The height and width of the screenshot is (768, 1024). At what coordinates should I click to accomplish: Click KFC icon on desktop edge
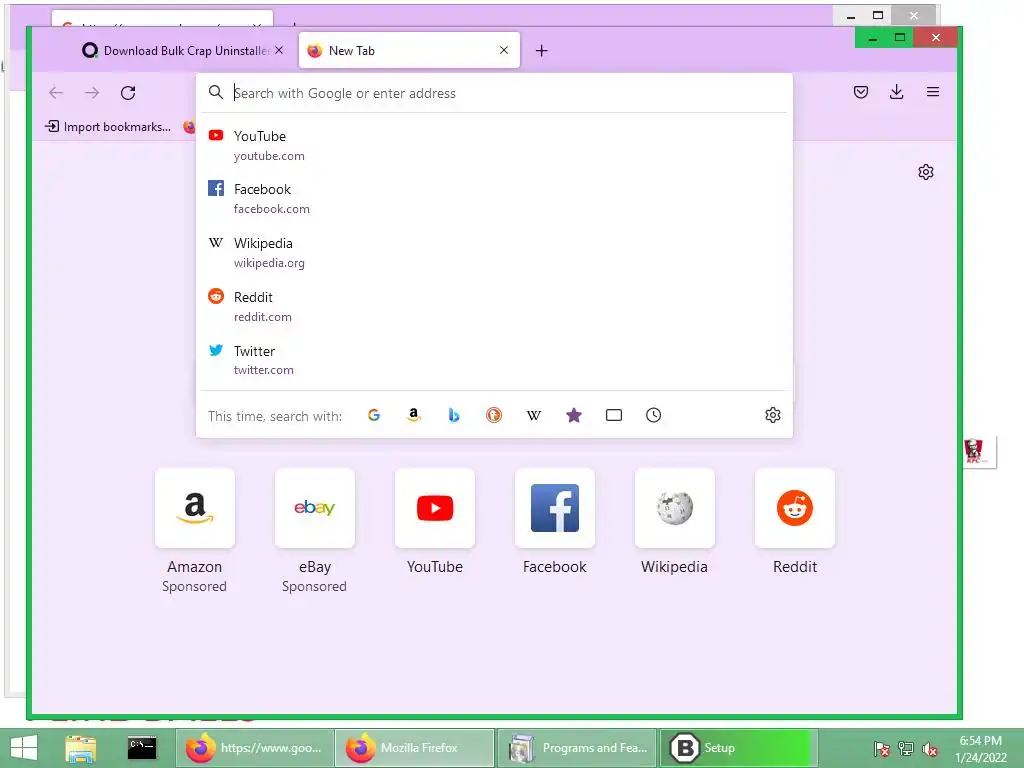pos(978,452)
